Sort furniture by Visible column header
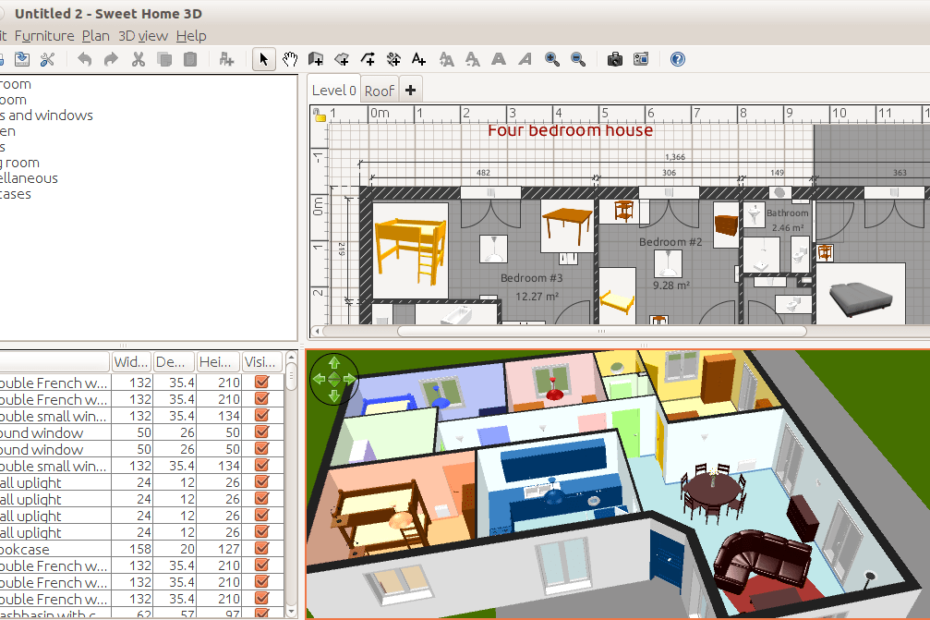930x620 pixels. [x=263, y=362]
